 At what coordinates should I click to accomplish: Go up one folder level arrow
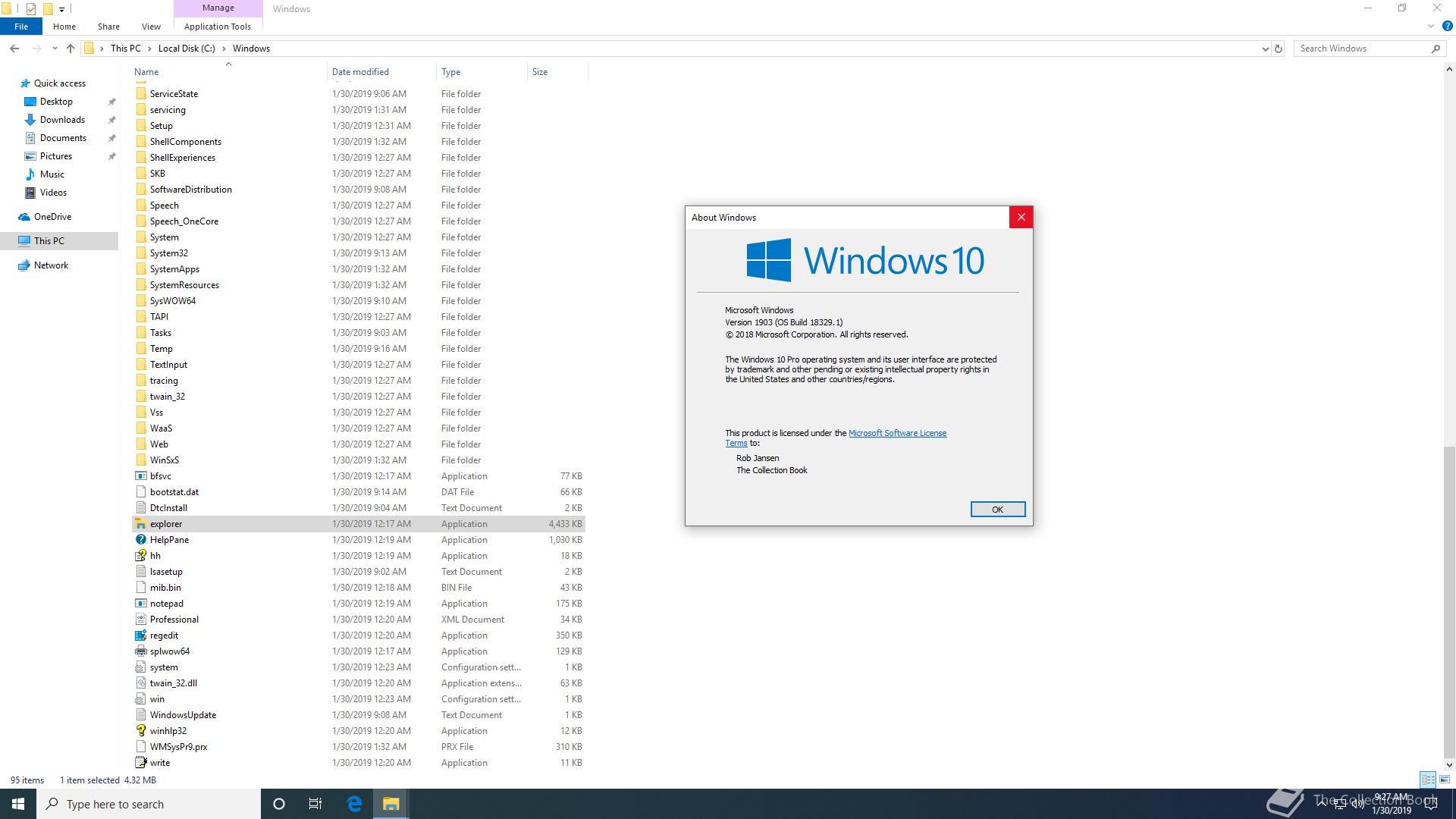pyautogui.click(x=71, y=49)
